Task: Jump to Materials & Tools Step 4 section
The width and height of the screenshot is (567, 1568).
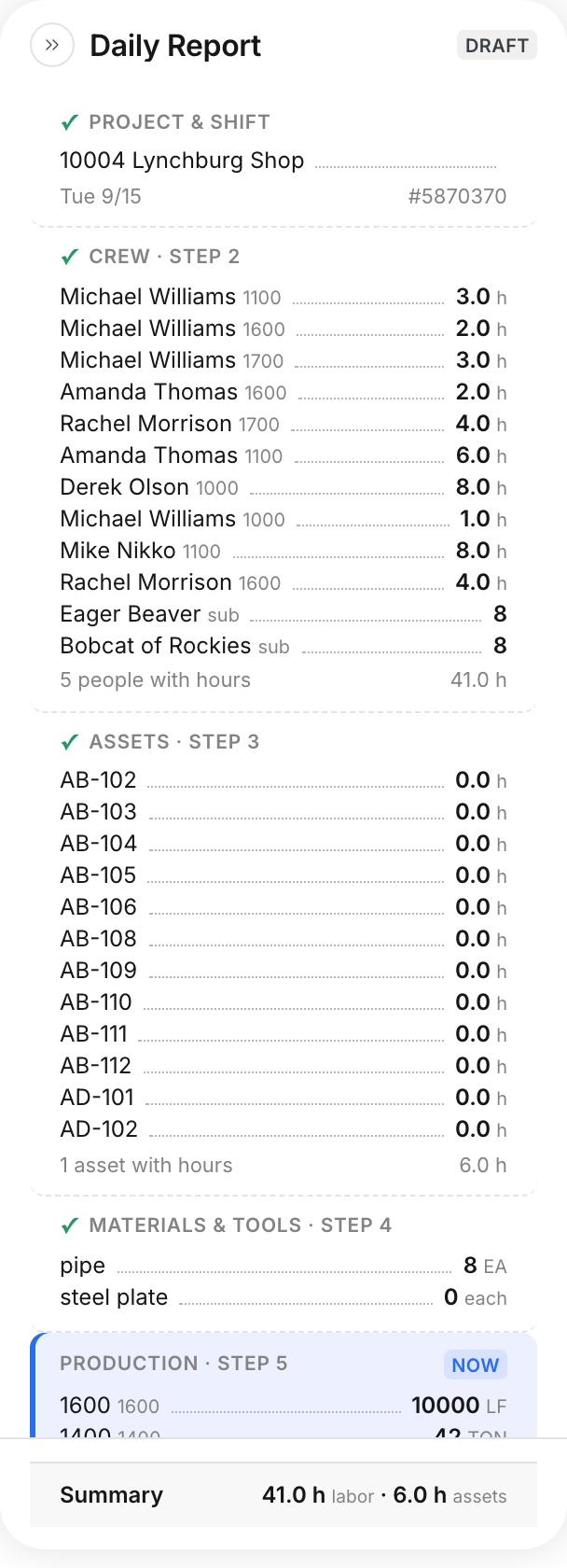Action: [241, 1225]
